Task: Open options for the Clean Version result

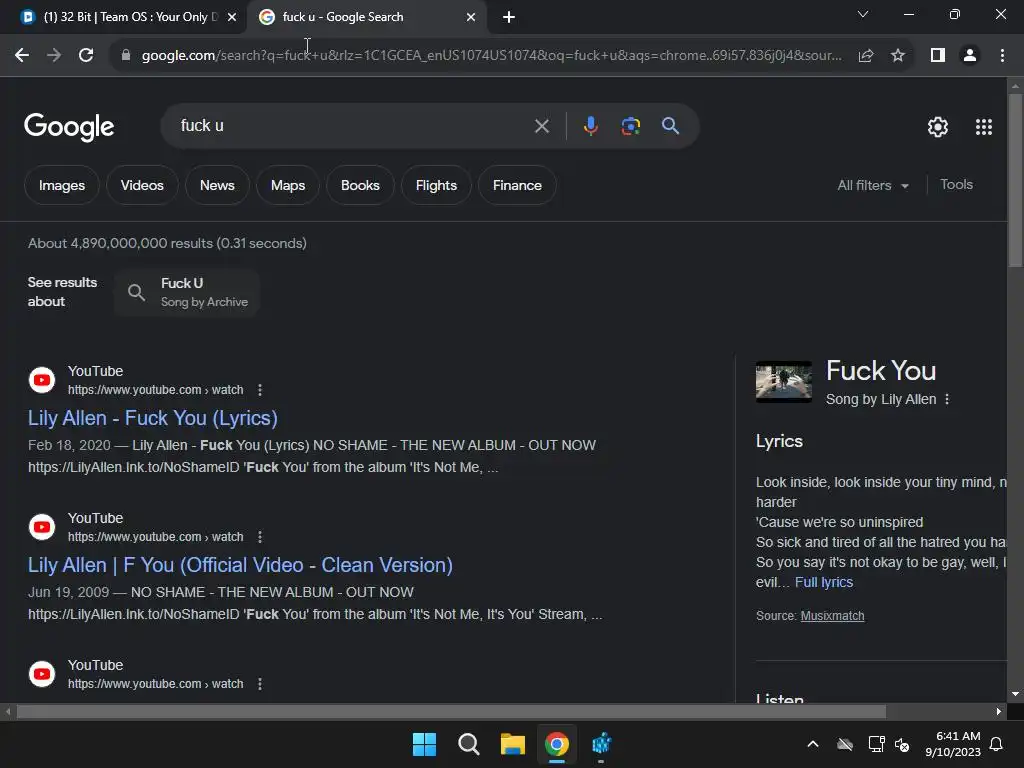Action: pos(260,537)
